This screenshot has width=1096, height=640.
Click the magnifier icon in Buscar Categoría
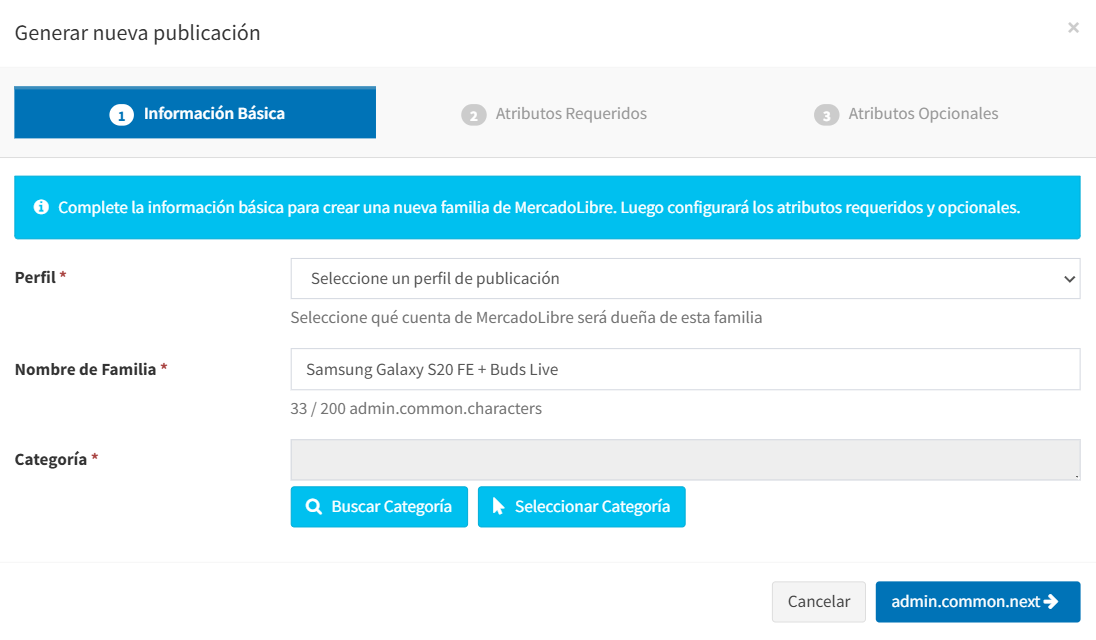click(314, 507)
